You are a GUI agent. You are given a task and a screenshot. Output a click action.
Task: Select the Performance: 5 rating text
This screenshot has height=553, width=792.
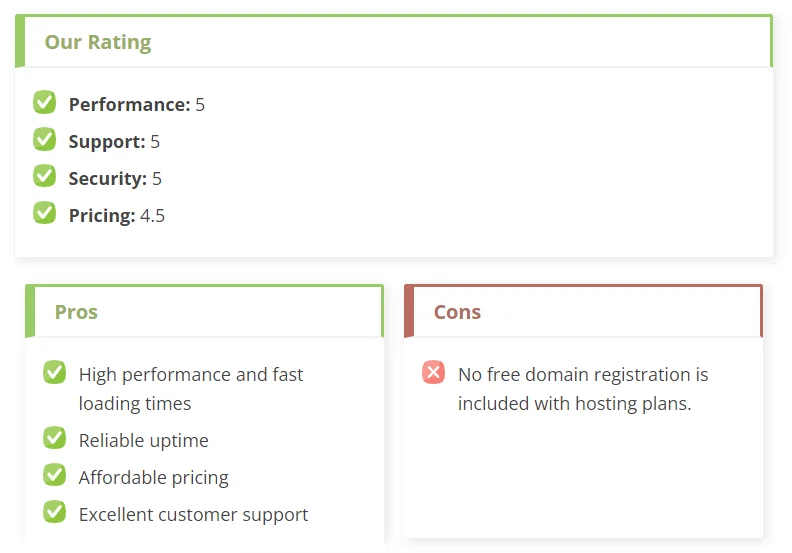click(137, 105)
